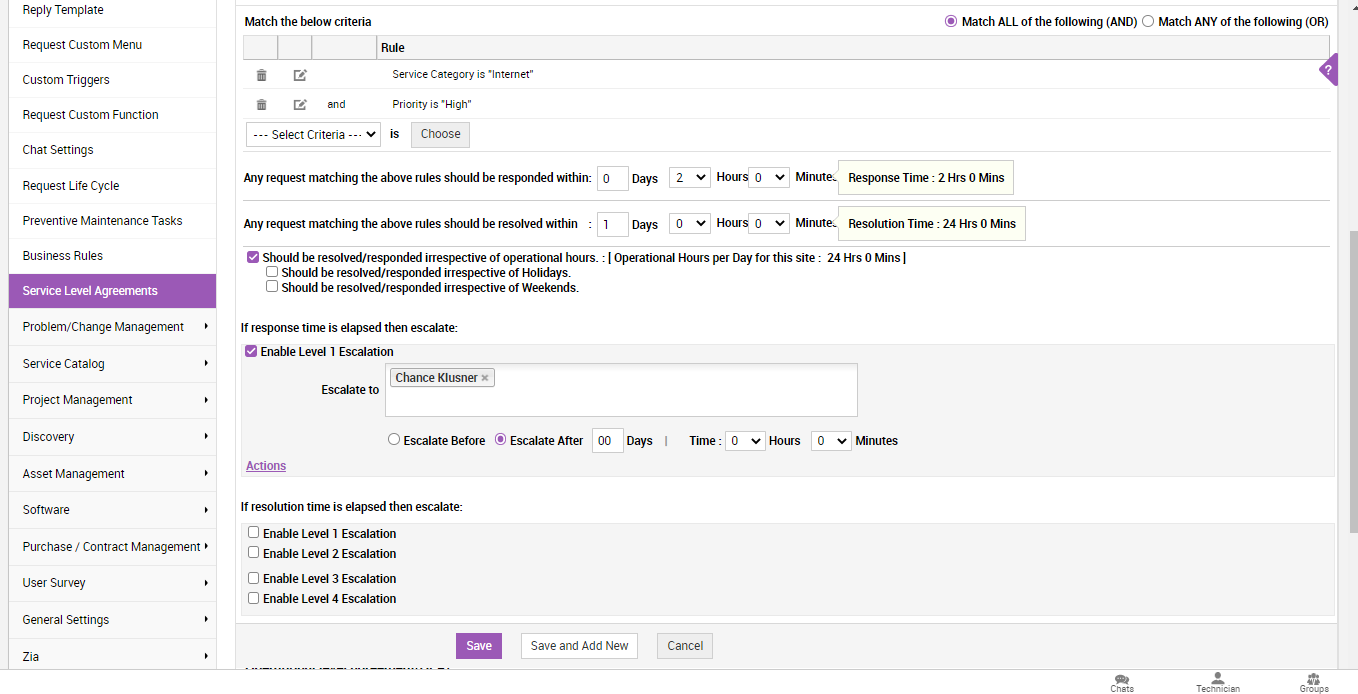Open Request Life Cycle in sidebar
Image resolution: width=1358 pixels, height=694 pixels.
tap(71, 186)
